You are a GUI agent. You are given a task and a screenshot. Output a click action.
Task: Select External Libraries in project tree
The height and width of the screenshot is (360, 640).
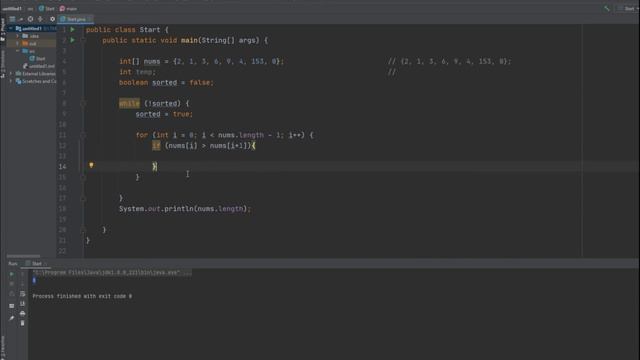coord(36,74)
